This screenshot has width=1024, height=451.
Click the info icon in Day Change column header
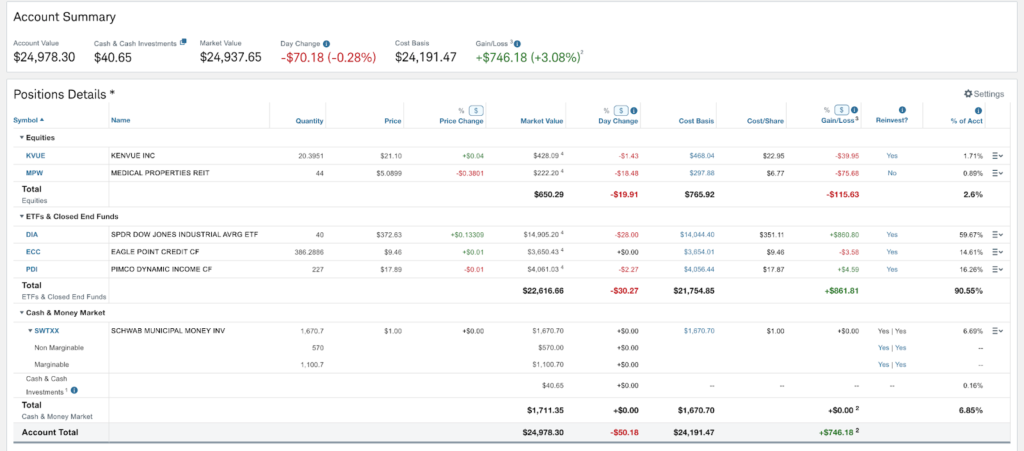635,110
